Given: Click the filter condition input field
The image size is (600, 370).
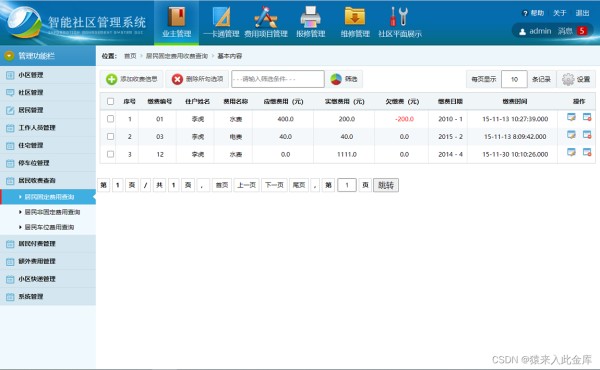Looking at the screenshot, I should click(278, 79).
